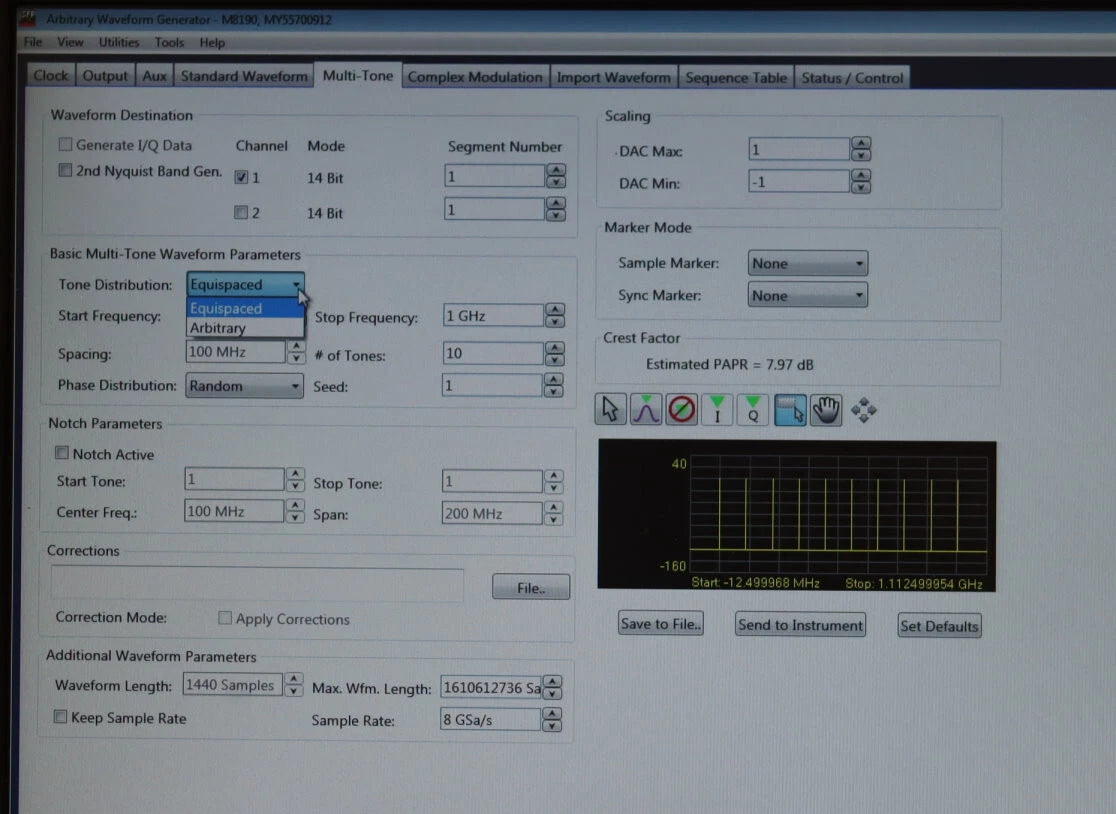Click into the Stop Frequency field
The image size is (1116, 814).
493,315
